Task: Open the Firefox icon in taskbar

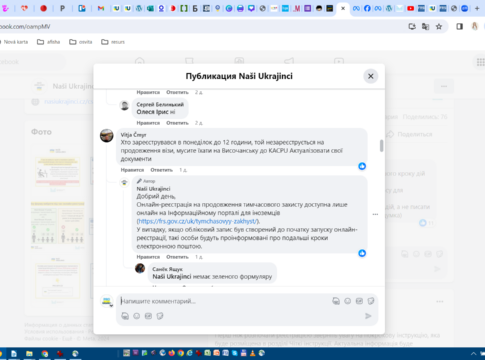Action: pyautogui.click(x=172, y=353)
